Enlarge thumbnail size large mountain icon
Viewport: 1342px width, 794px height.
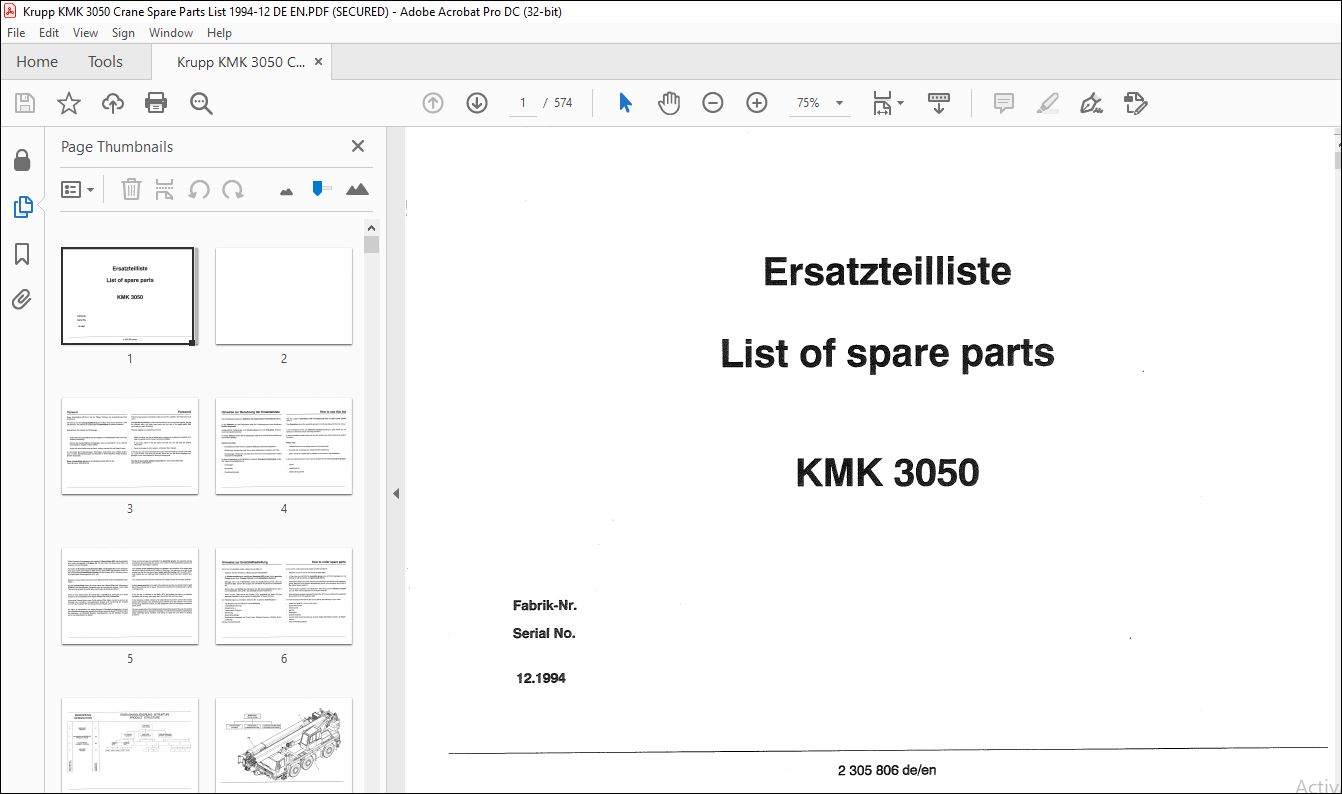(x=357, y=189)
